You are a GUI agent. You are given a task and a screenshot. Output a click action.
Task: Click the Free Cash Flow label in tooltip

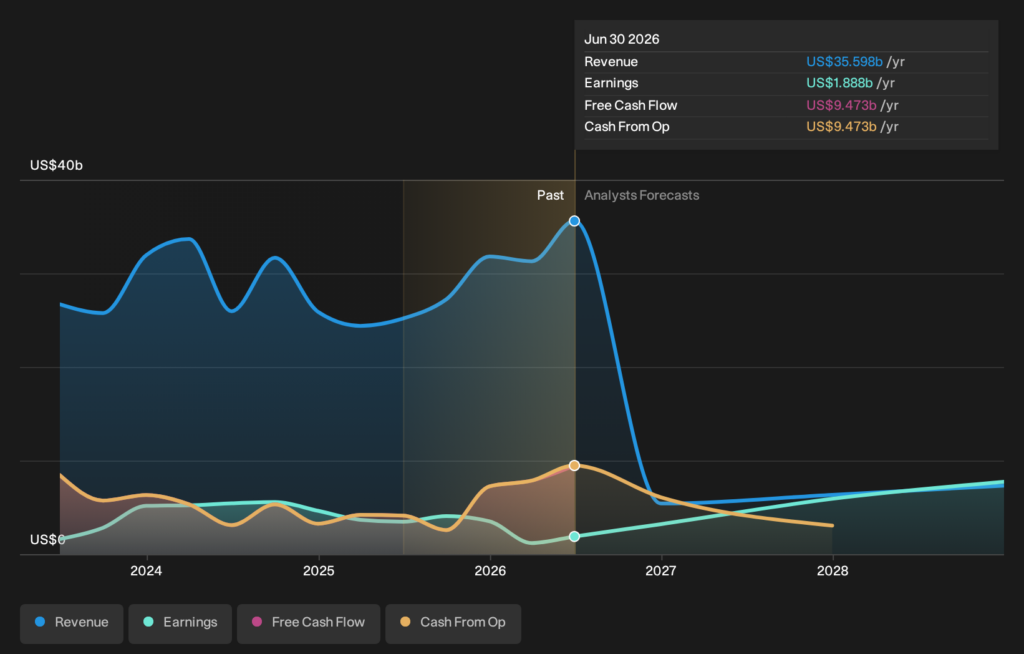[631, 105]
